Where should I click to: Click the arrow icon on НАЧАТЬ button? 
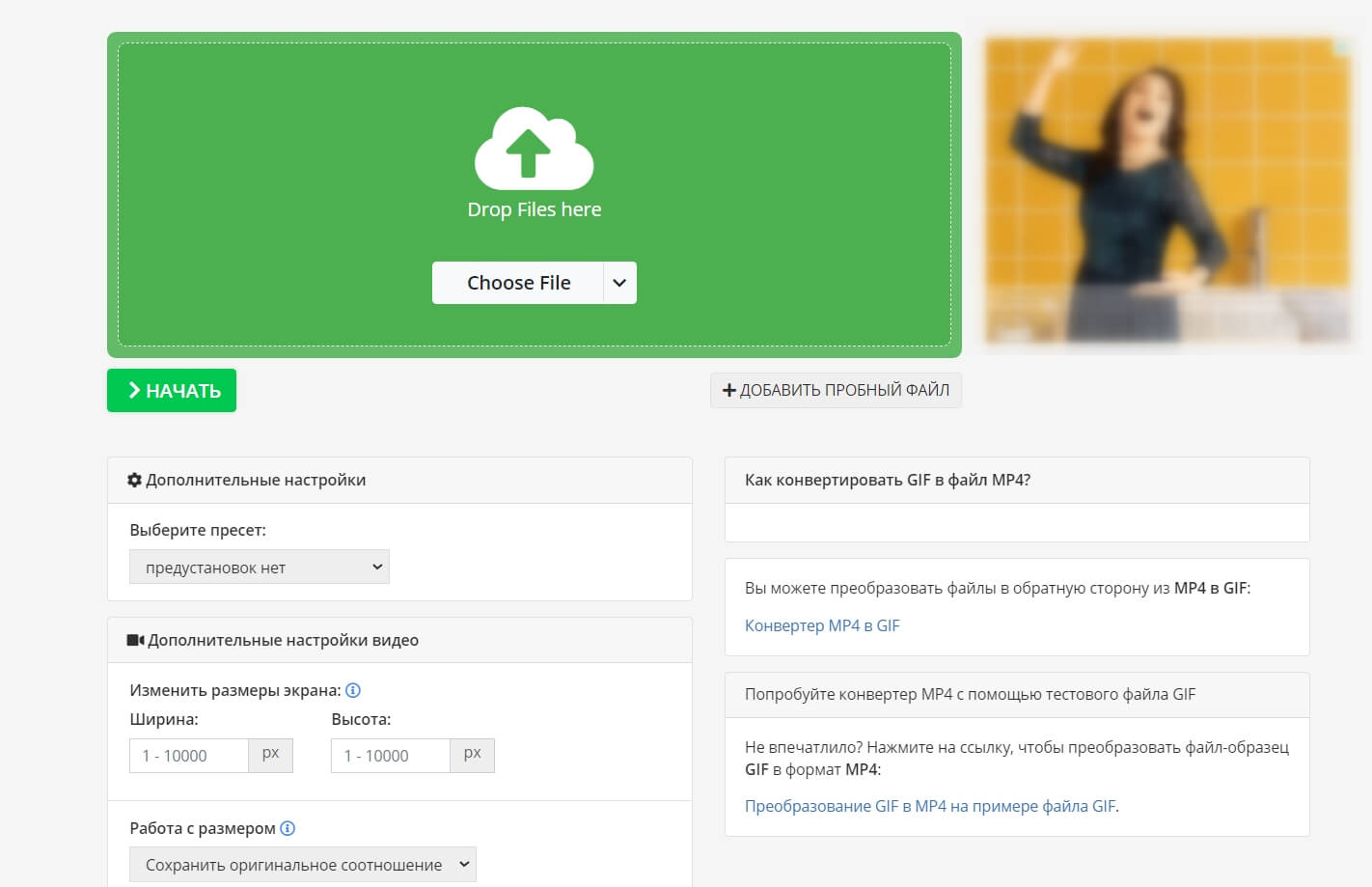134,390
